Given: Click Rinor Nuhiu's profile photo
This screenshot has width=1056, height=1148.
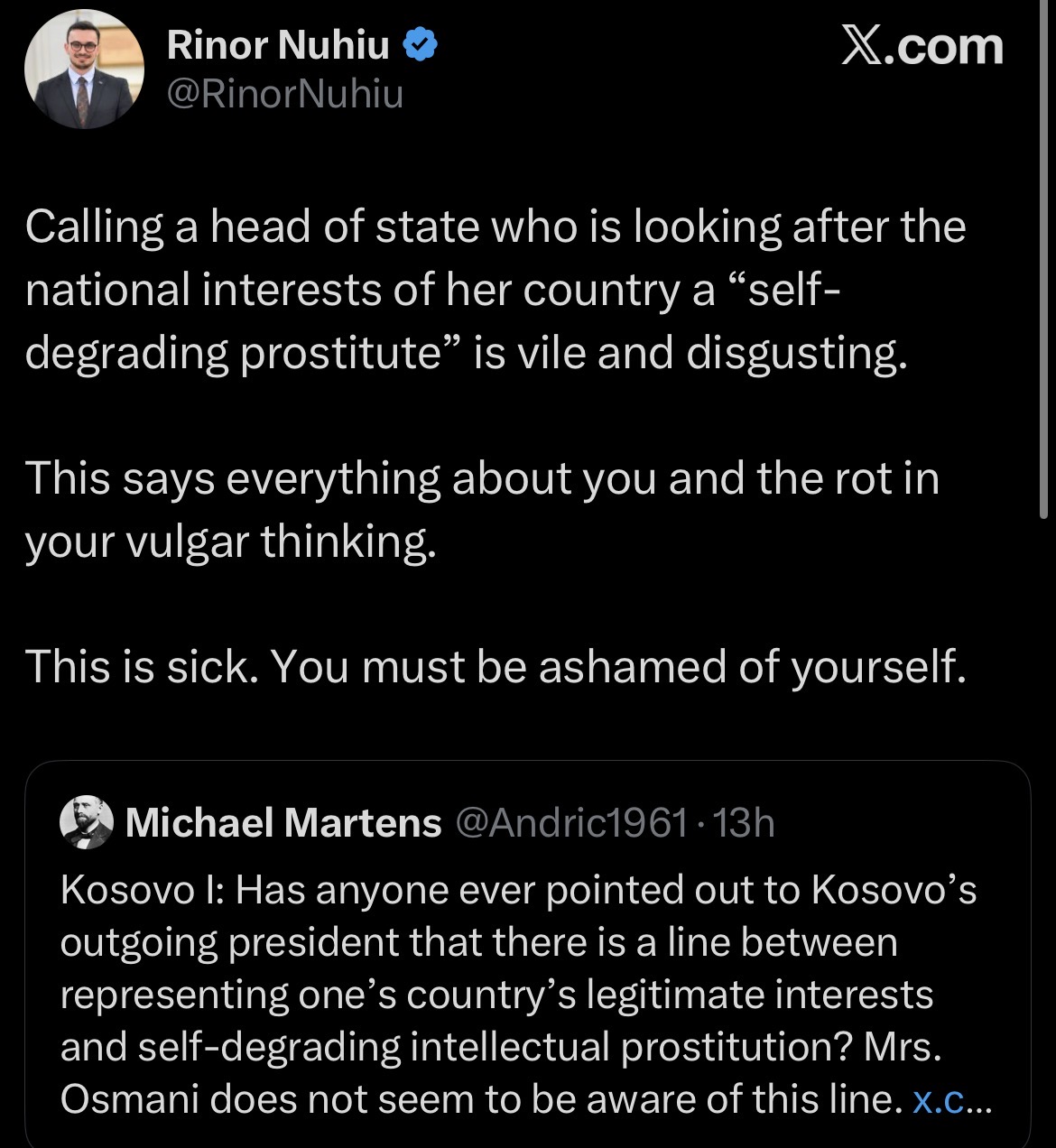Looking at the screenshot, I should (x=84, y=69).
